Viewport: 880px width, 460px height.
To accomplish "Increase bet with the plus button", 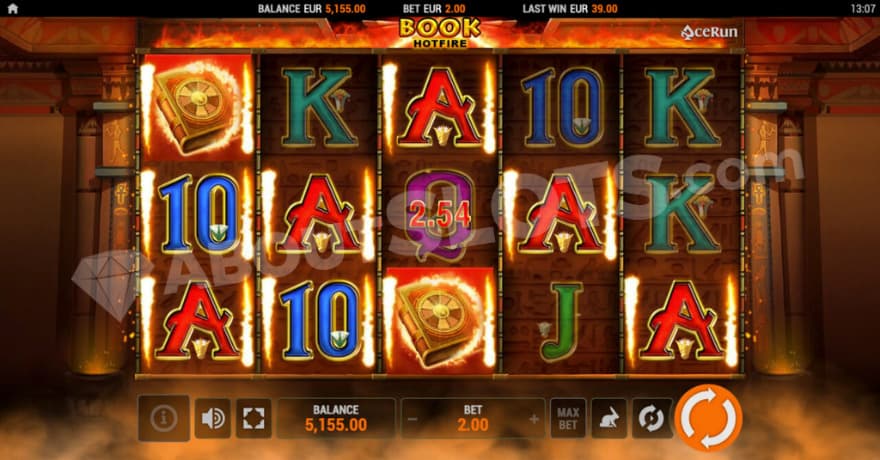I will (534, 418).
